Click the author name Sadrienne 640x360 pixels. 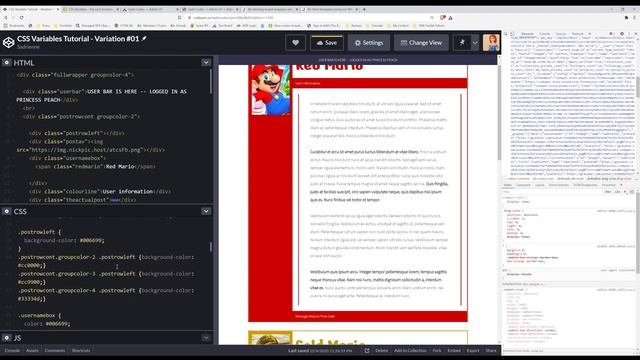coord(29,47)
